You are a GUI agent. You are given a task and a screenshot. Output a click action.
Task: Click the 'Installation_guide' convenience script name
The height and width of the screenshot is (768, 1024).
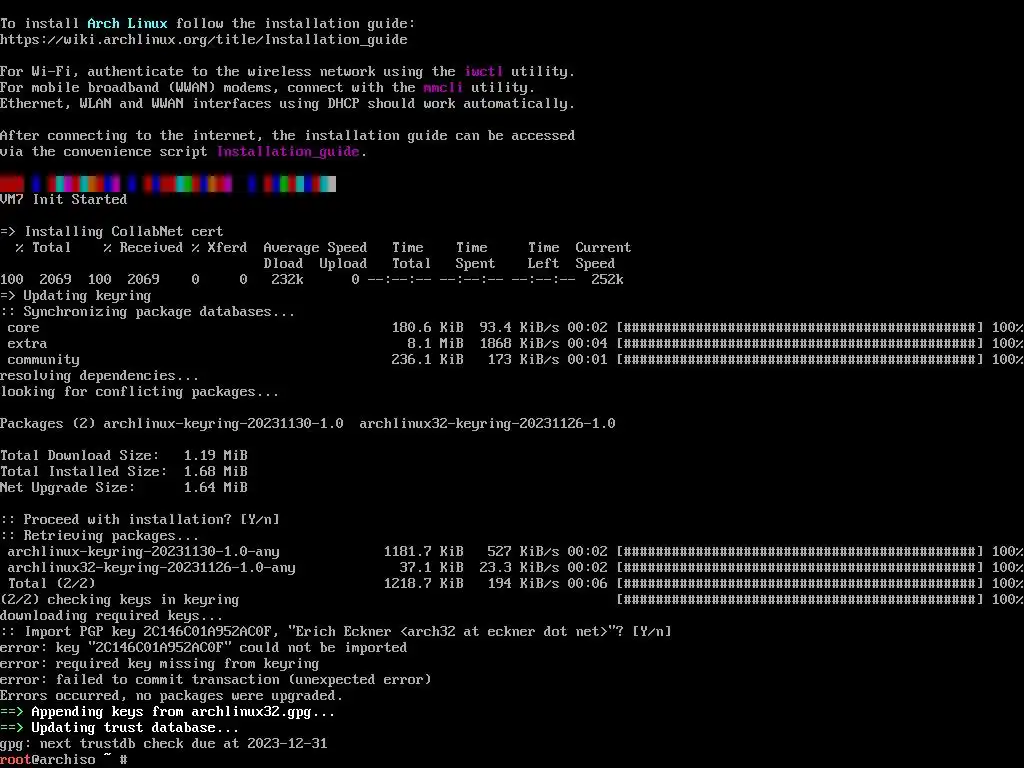tap(288, 152)
